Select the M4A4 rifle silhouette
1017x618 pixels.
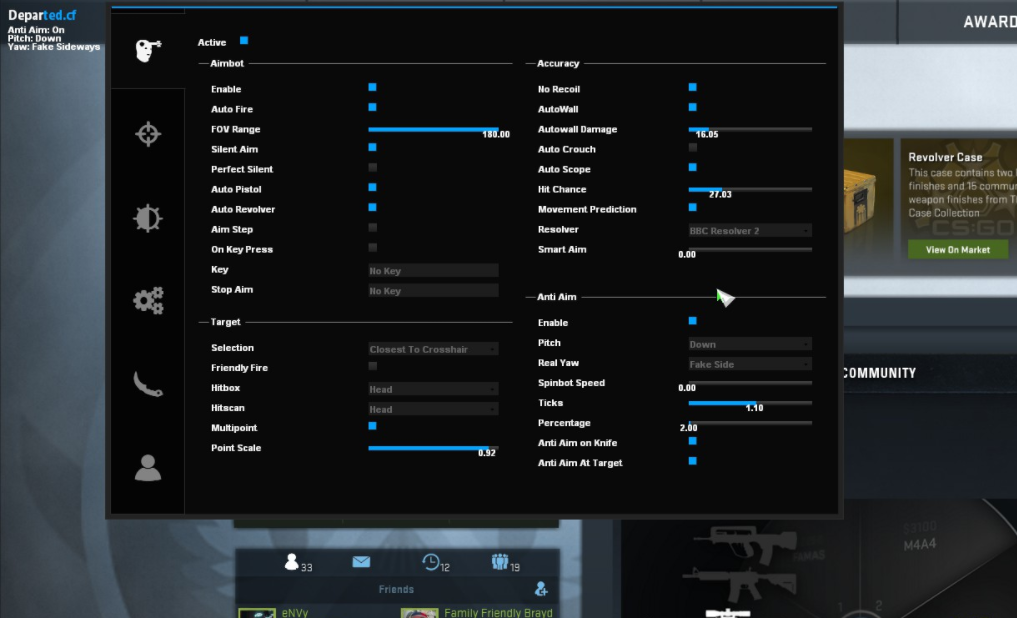coord(739,583)
